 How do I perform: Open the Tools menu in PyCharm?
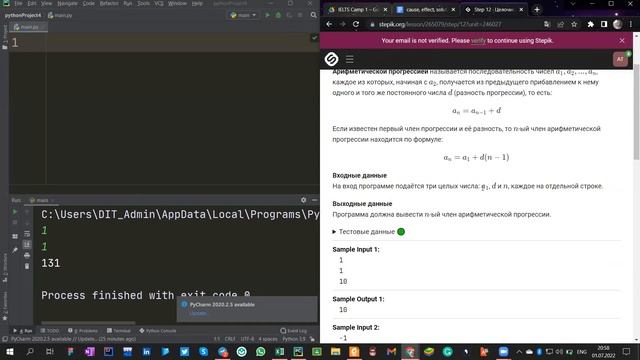click(143, 3)
